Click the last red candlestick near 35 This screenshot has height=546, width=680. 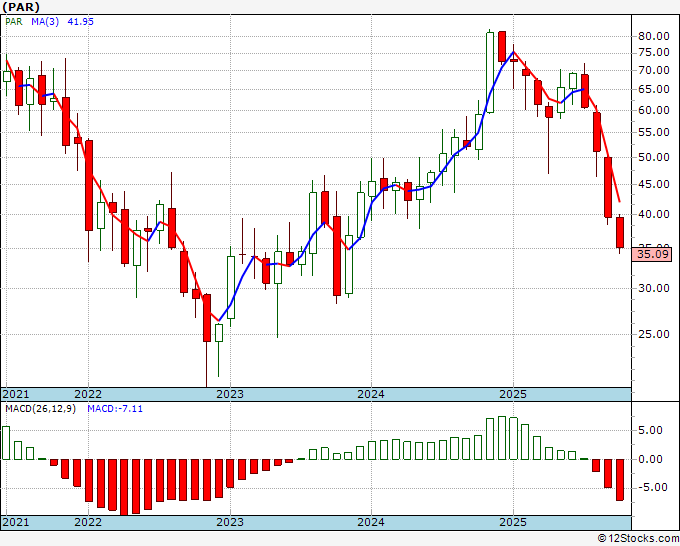tap(620, 233)
